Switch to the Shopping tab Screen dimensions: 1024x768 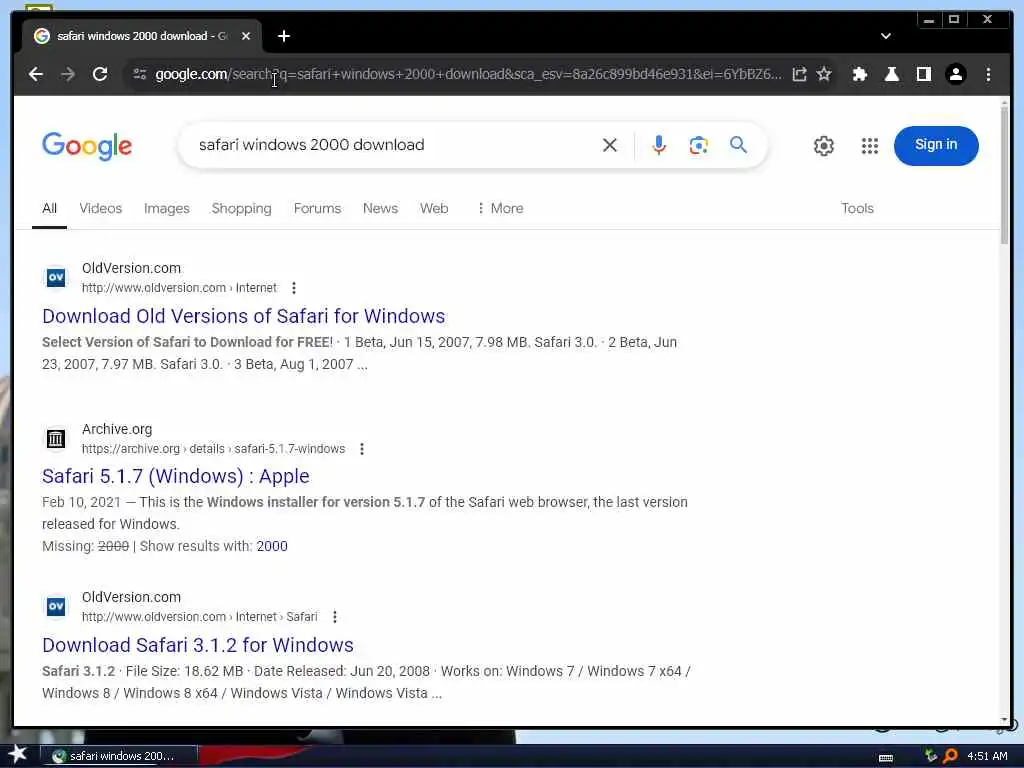pyautogui.click(x=242, y=208)
